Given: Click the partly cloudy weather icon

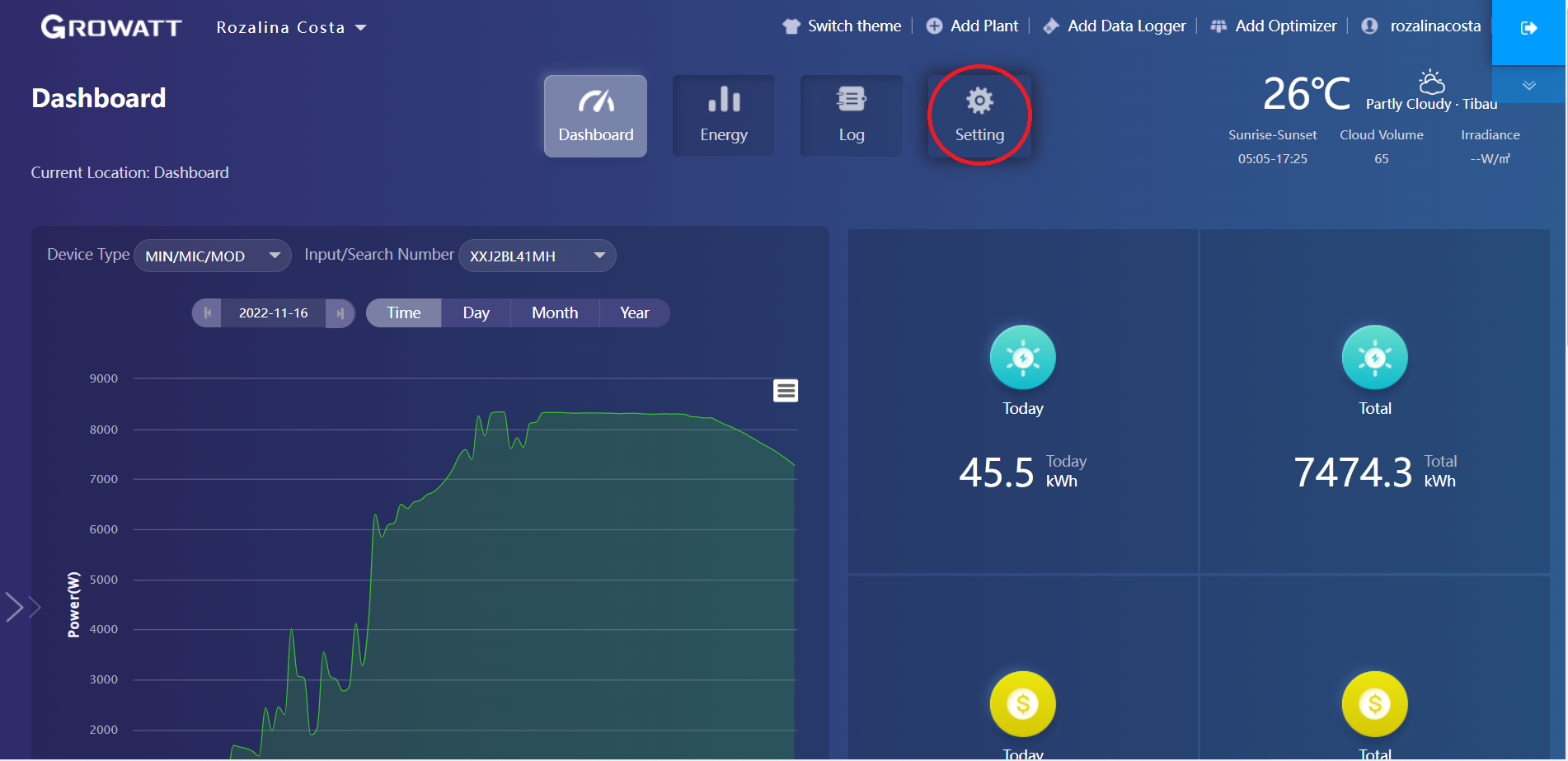Looking at the screenshot, I should [x=1431, y=82].
